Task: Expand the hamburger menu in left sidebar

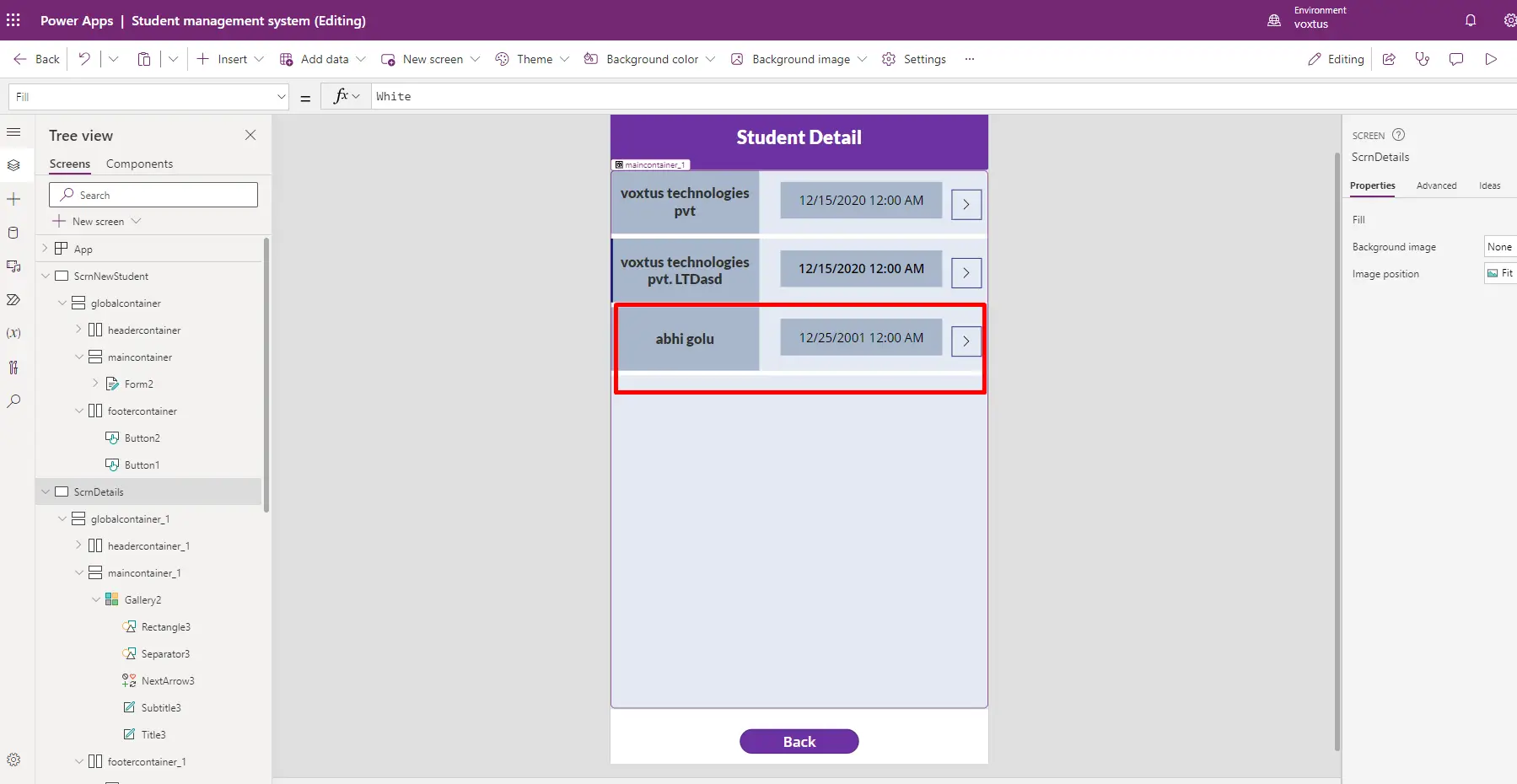Action: (x=13, y=132)
